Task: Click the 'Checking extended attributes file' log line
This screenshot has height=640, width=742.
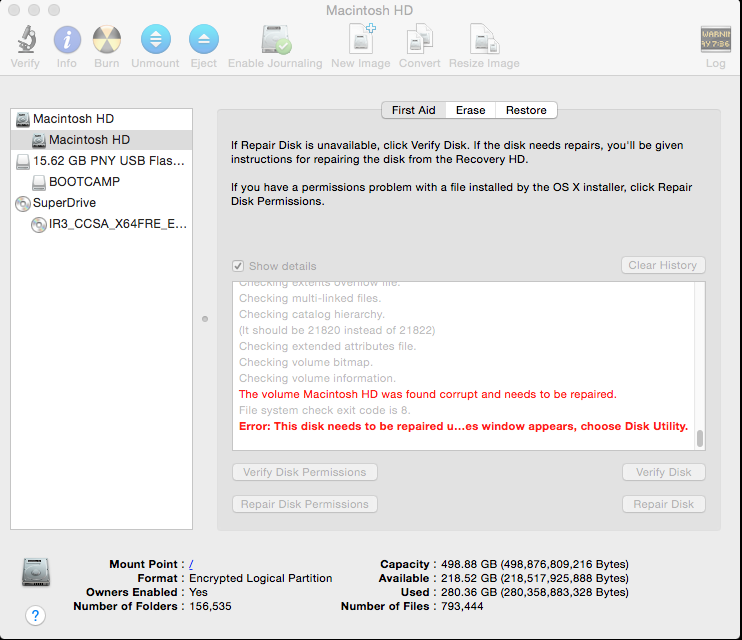Action: pyautogui.click(x=327, y=346)
